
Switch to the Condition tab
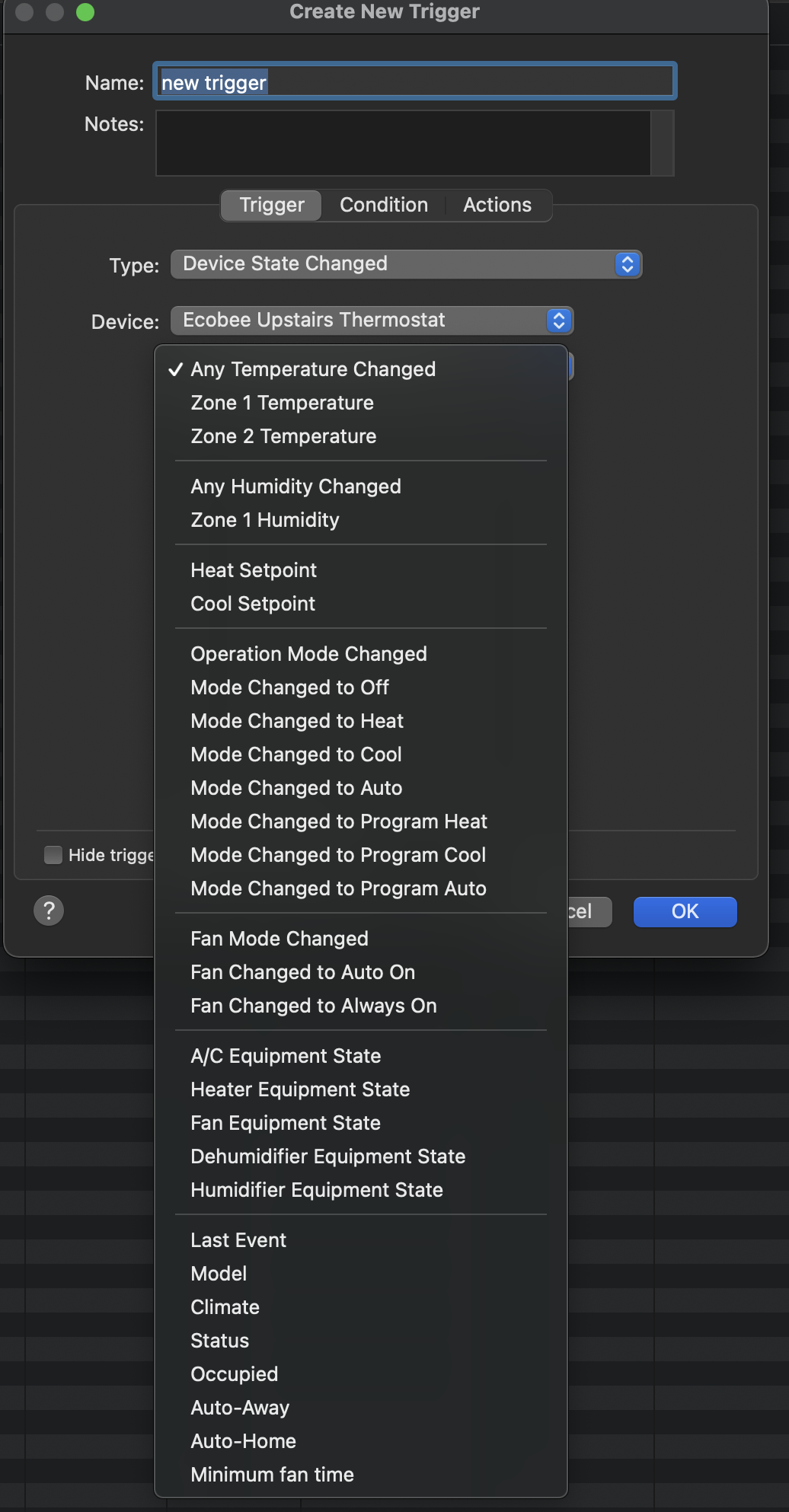coord(384,205)
